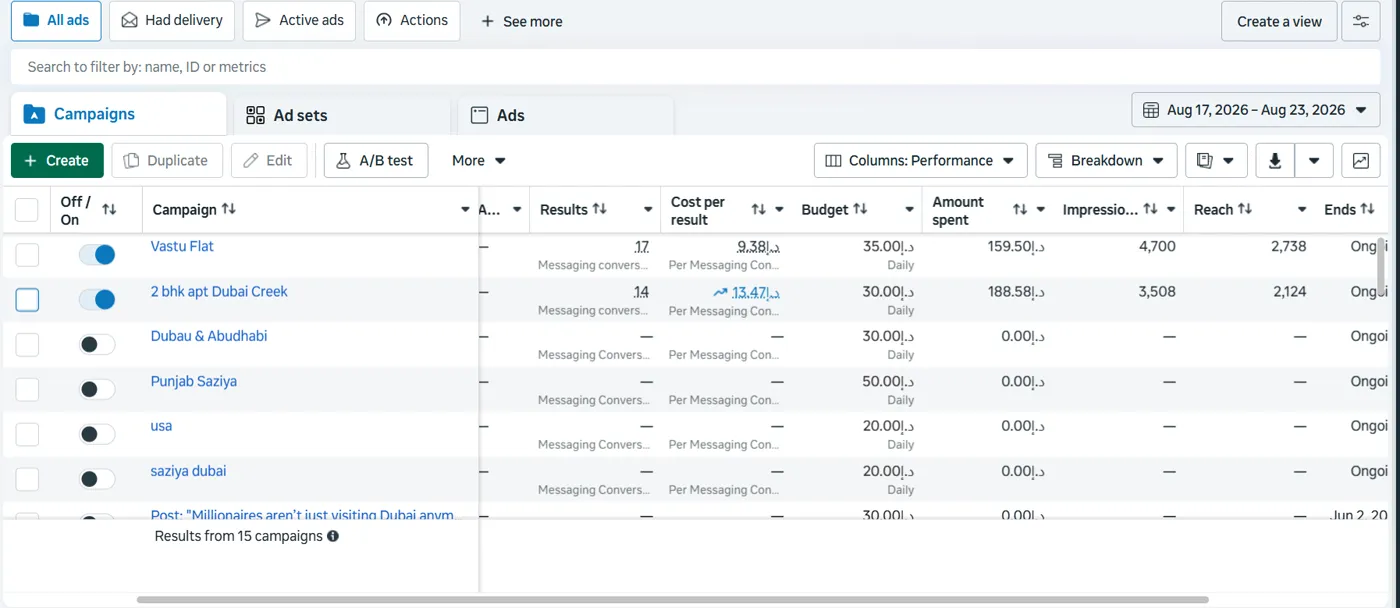The image size is (1400, 608).
Task: Select the Had delivery view
Action: [172, 21]
